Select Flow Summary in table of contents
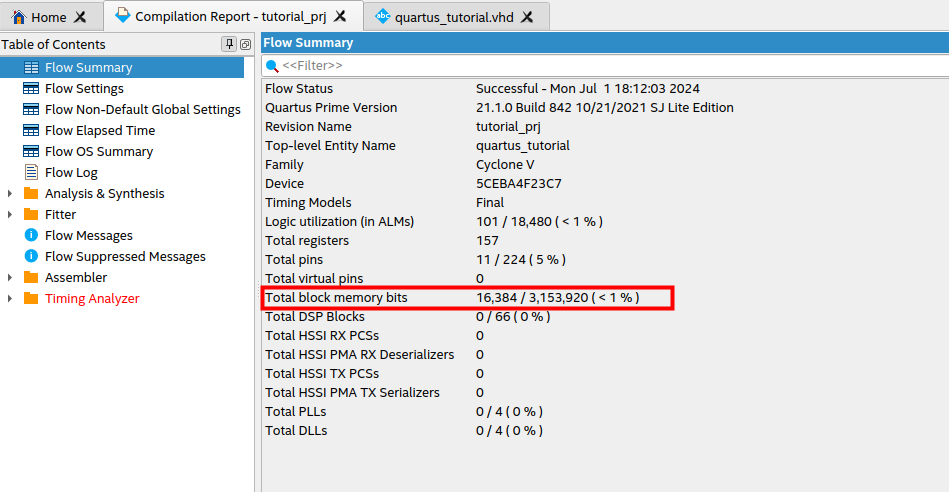 [88, 67]
